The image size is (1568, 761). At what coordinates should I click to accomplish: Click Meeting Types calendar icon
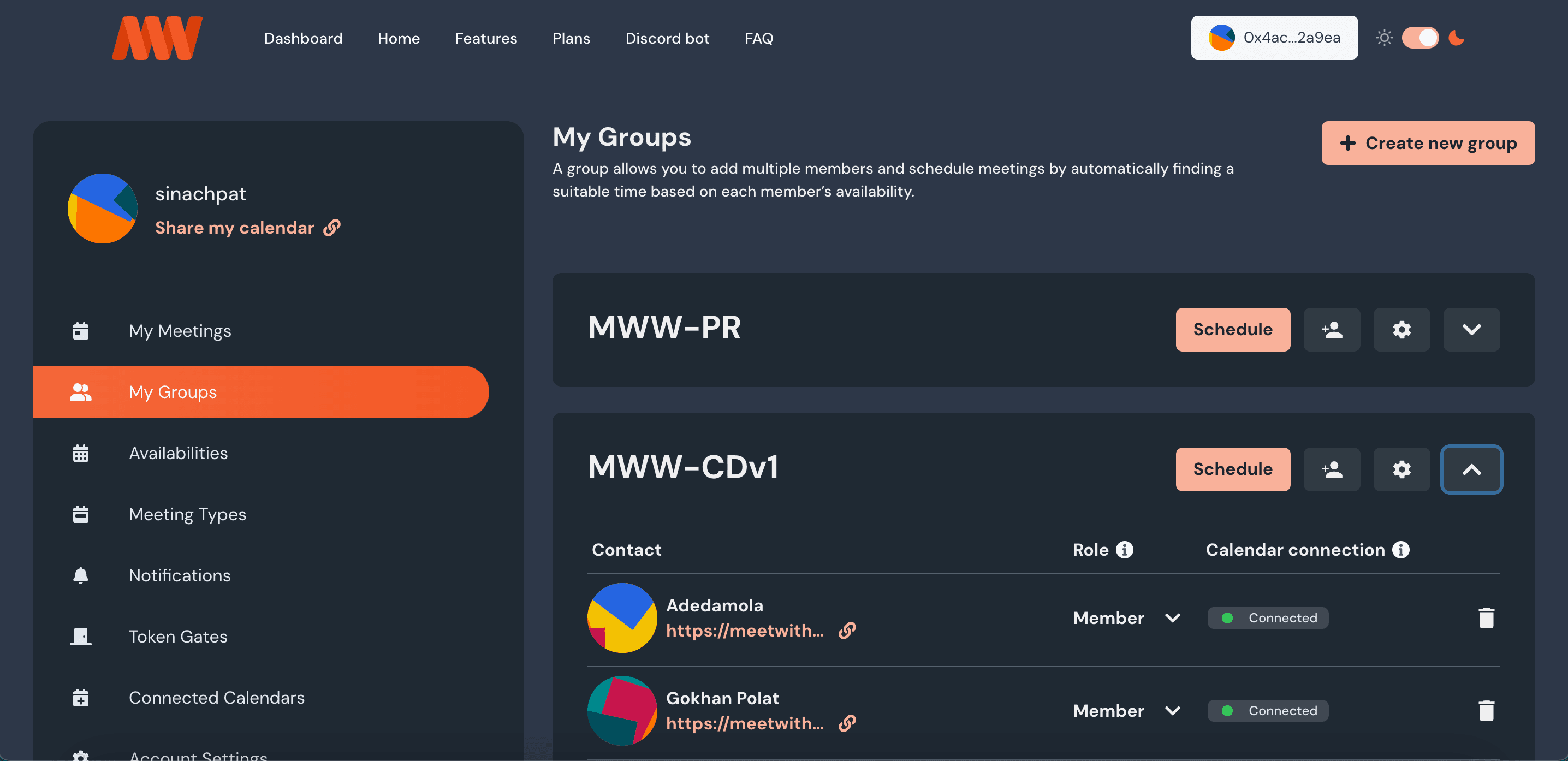[80, 514]
